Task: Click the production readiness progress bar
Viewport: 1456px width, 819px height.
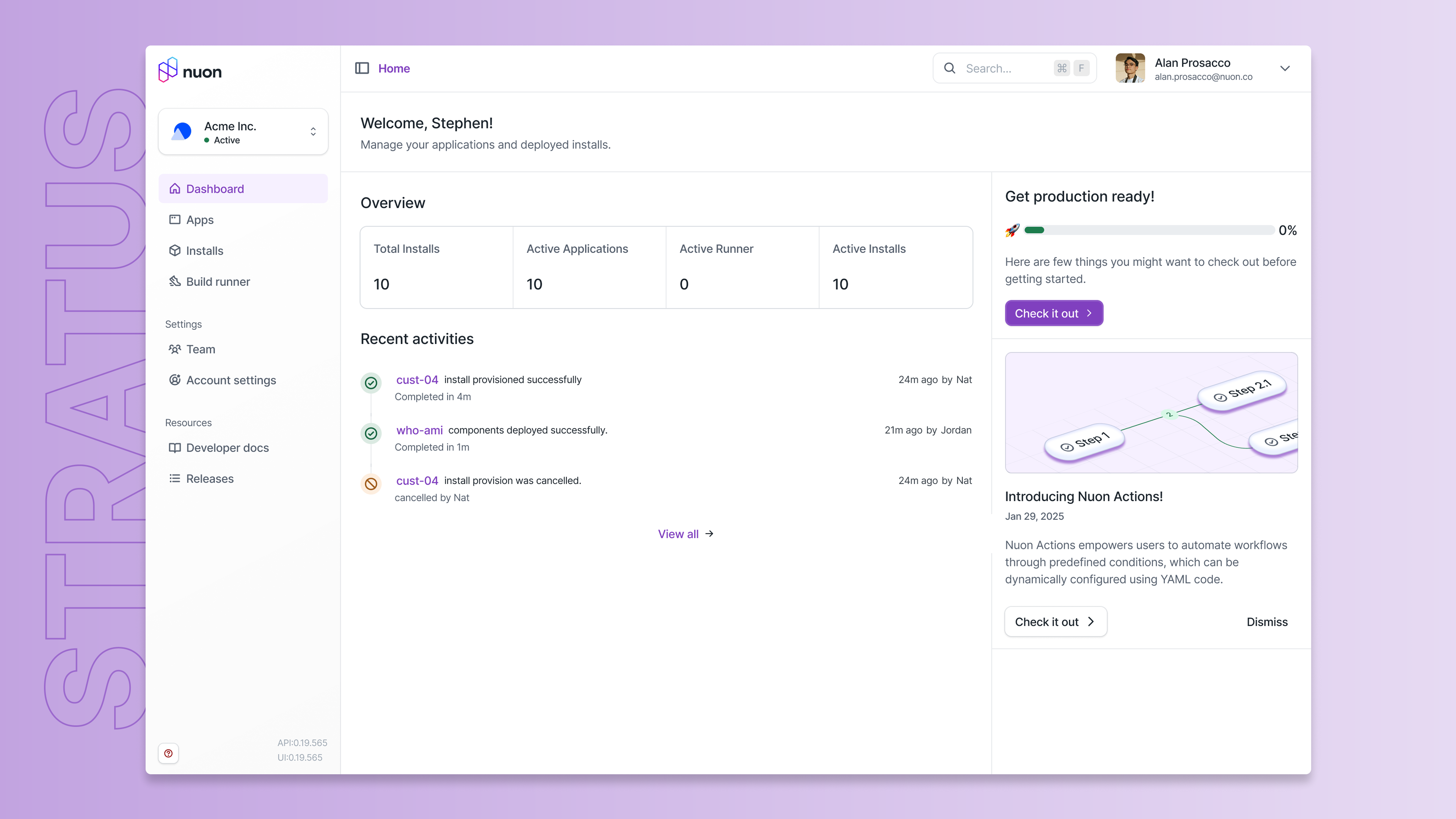Action: tap(1148, 230)
